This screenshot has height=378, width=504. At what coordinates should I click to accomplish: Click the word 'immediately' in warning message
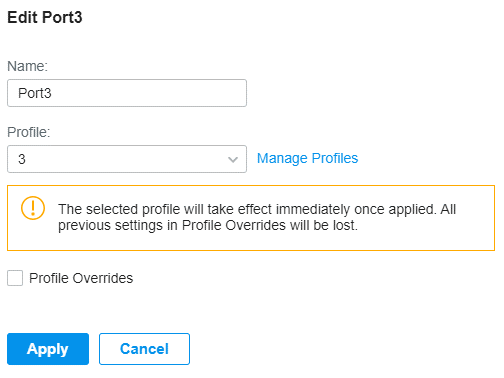click(x=313, y=209)
